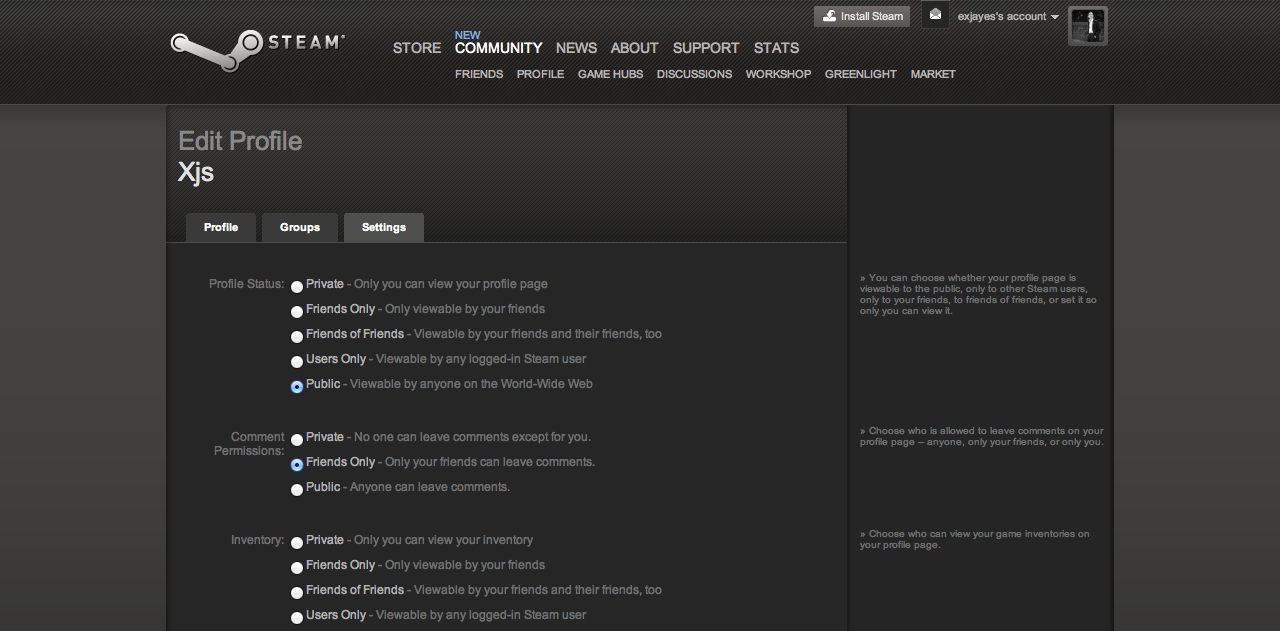The width and height of the screenshot is (1280, 631).
Task: Go to FRIENDS submenu link
Action: click(479, 74)
